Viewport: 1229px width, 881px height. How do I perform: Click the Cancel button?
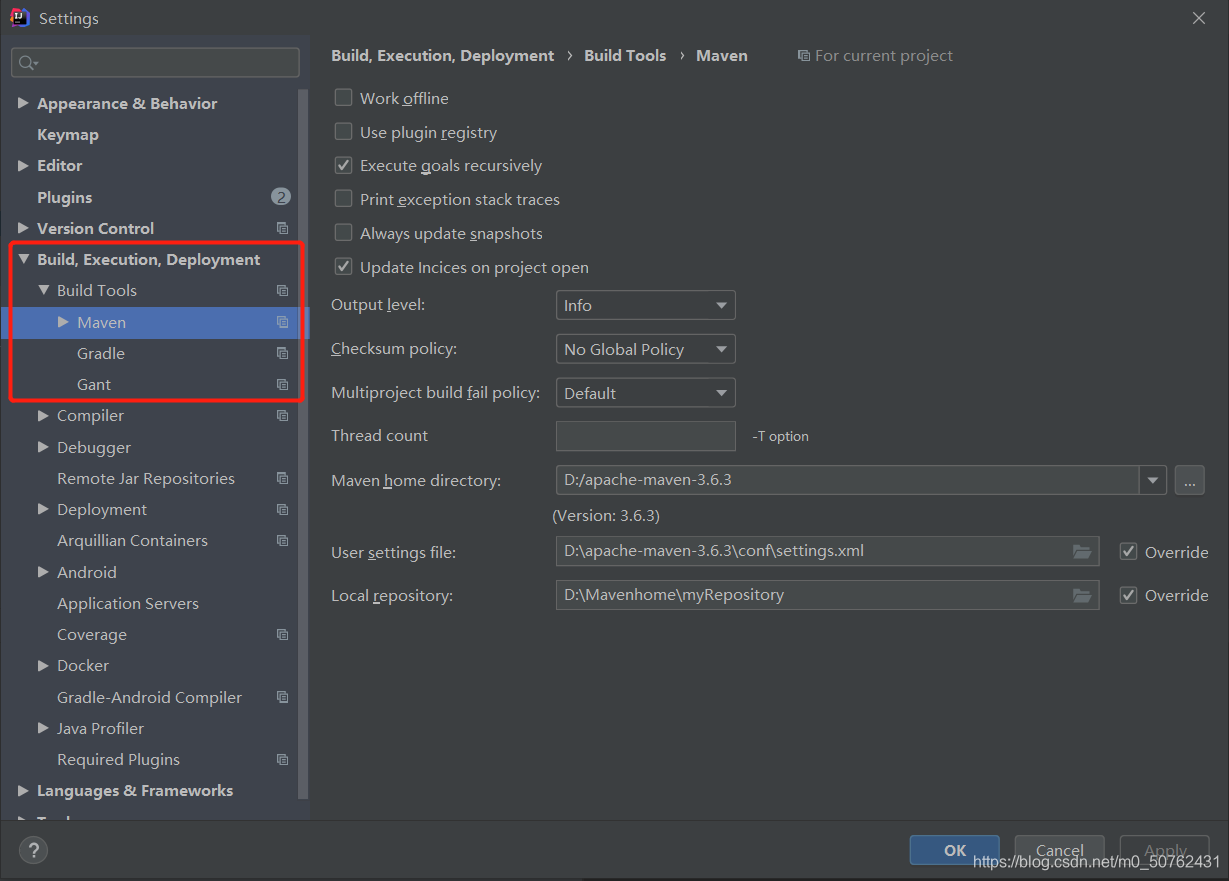(1060, 850)
